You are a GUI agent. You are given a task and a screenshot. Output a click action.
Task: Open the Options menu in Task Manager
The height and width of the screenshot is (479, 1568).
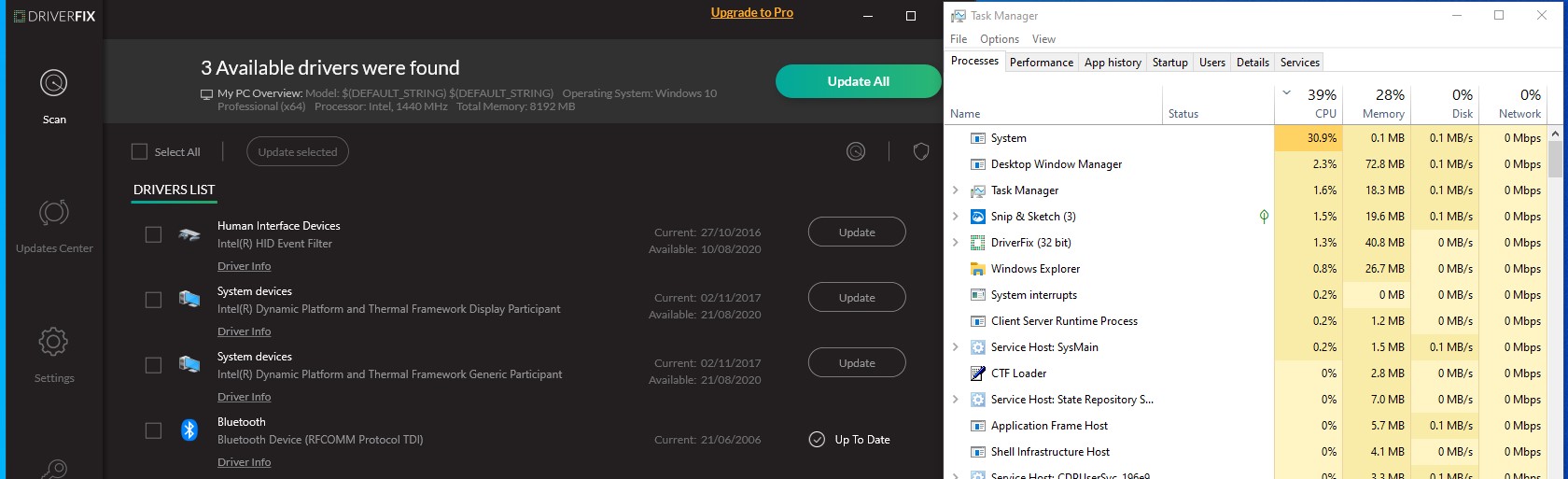point(1000,39)
